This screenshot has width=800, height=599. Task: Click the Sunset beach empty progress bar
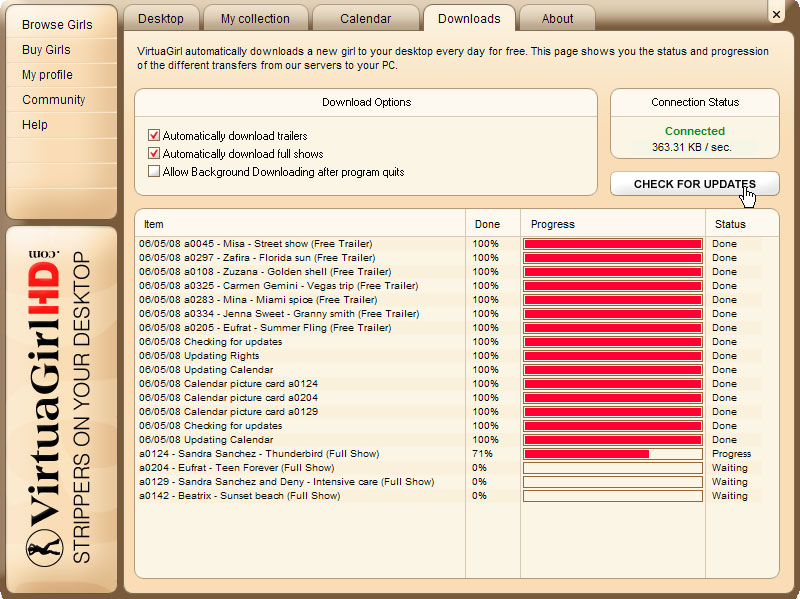[613, 495]
